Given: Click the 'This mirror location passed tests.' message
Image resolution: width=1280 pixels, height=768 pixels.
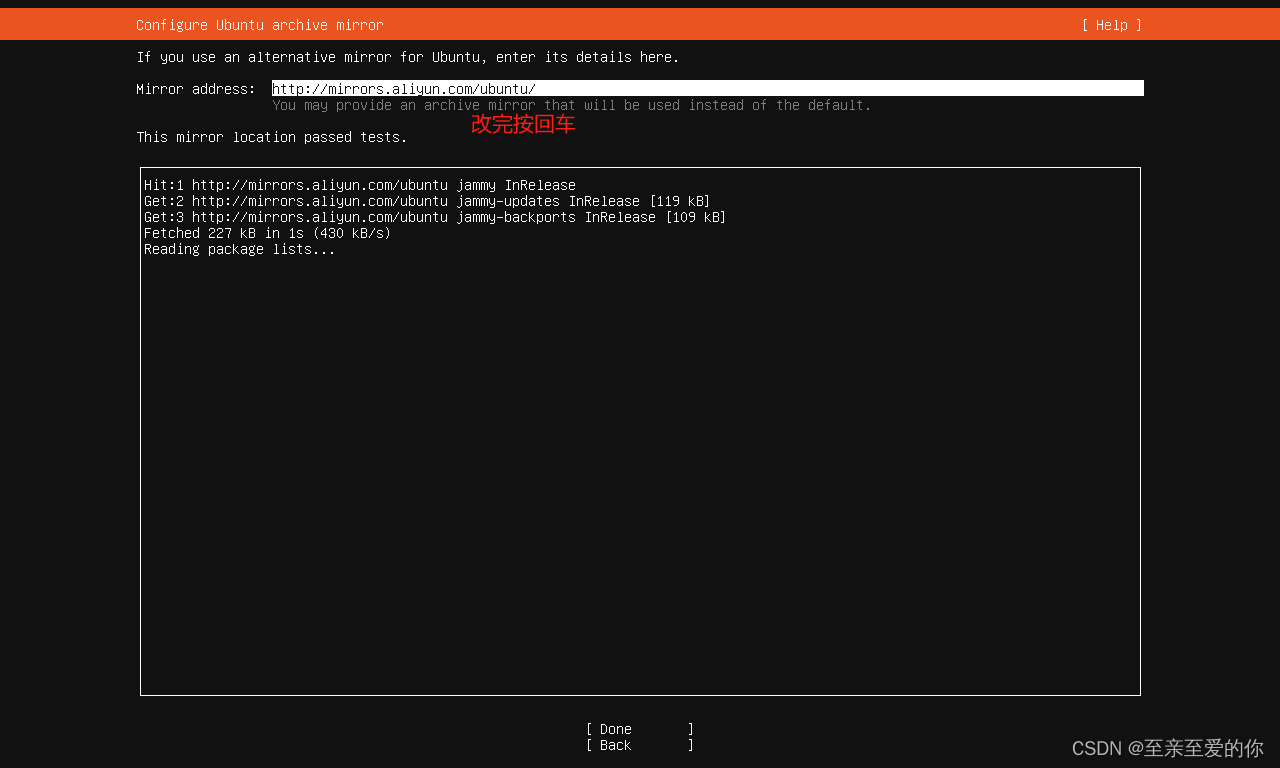Looking at the screenshot, I should 272,137.
